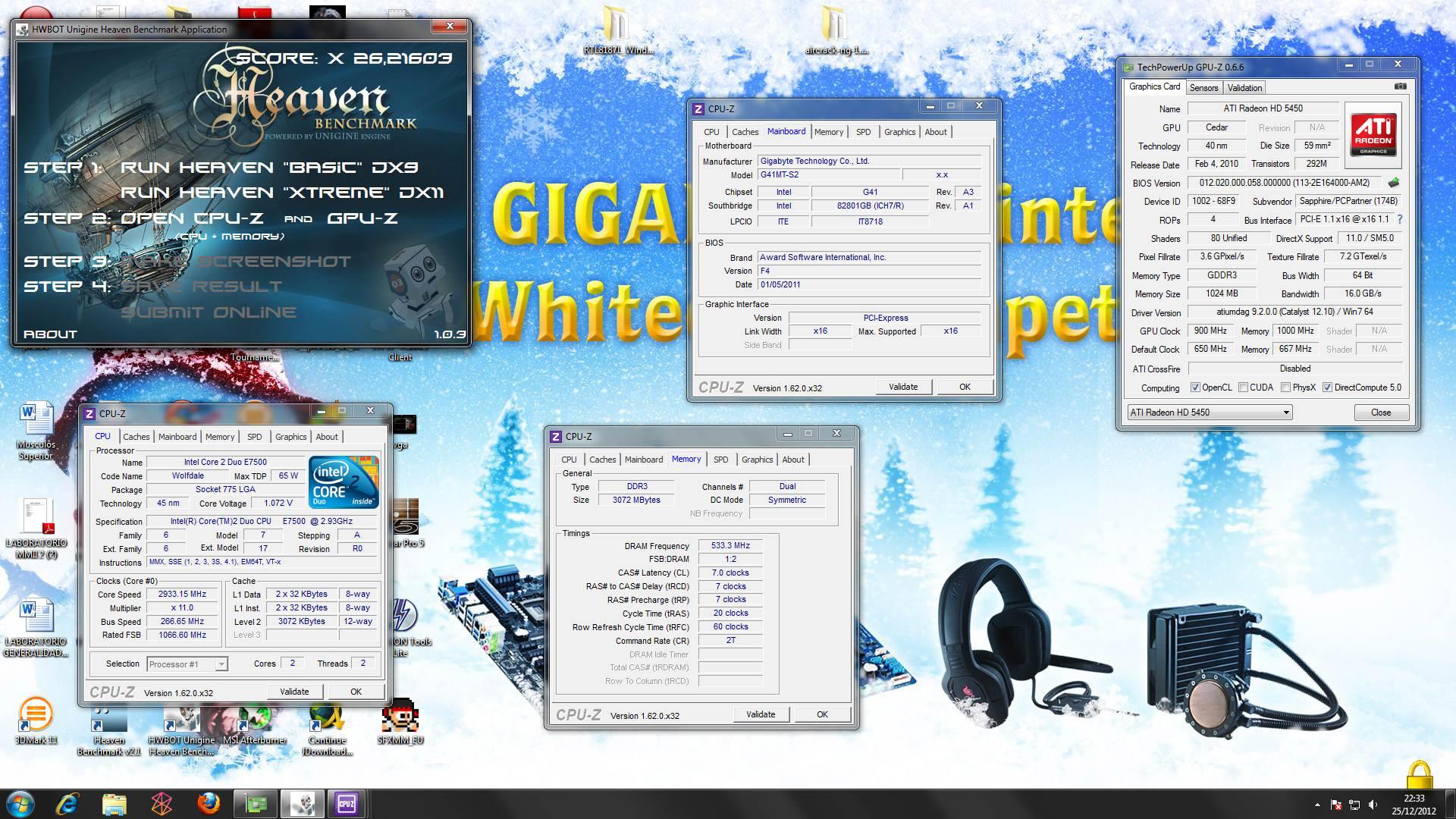Open the ATI Radeon HD 5450 GPU dropdown
The height and width of the screenshot is (819, 1456).
tap(1209, 413)
